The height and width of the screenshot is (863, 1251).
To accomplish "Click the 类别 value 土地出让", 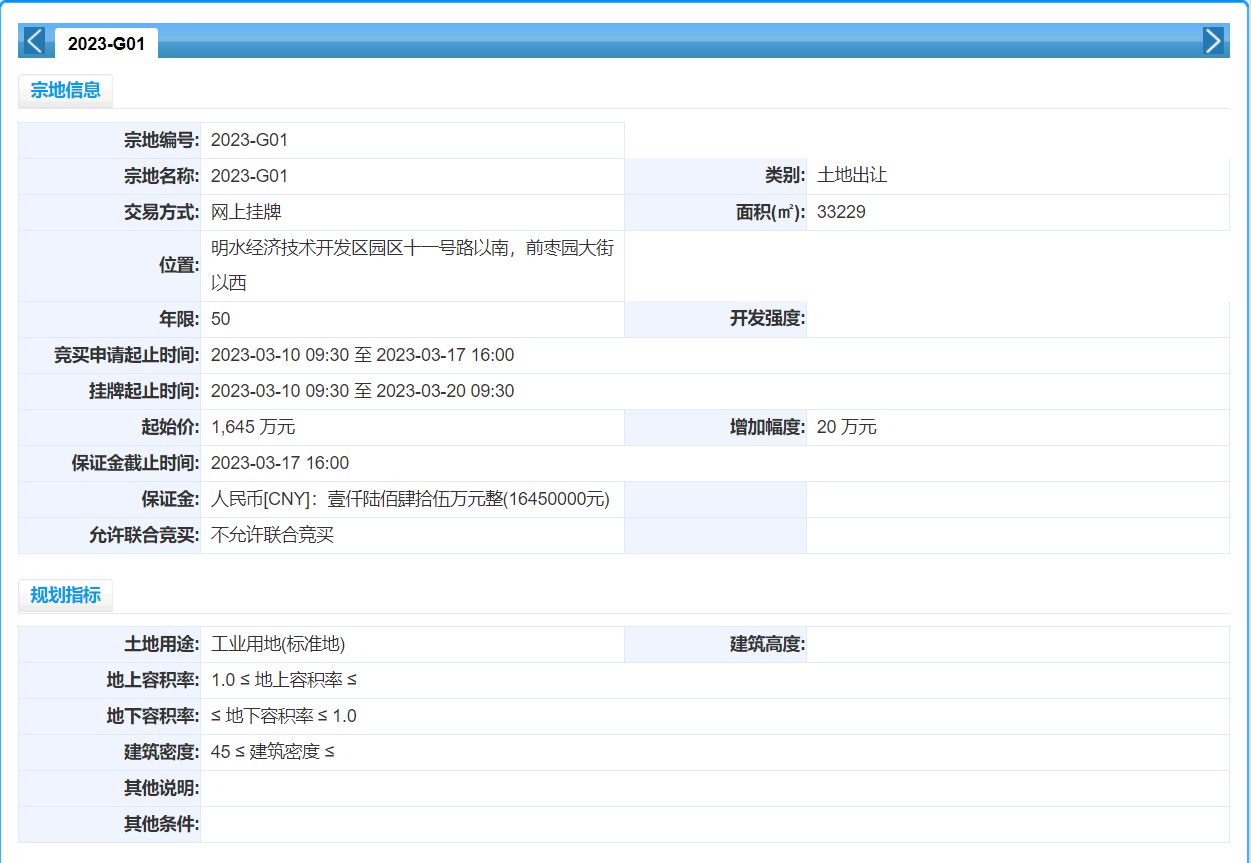I will [x=852, y=176].
